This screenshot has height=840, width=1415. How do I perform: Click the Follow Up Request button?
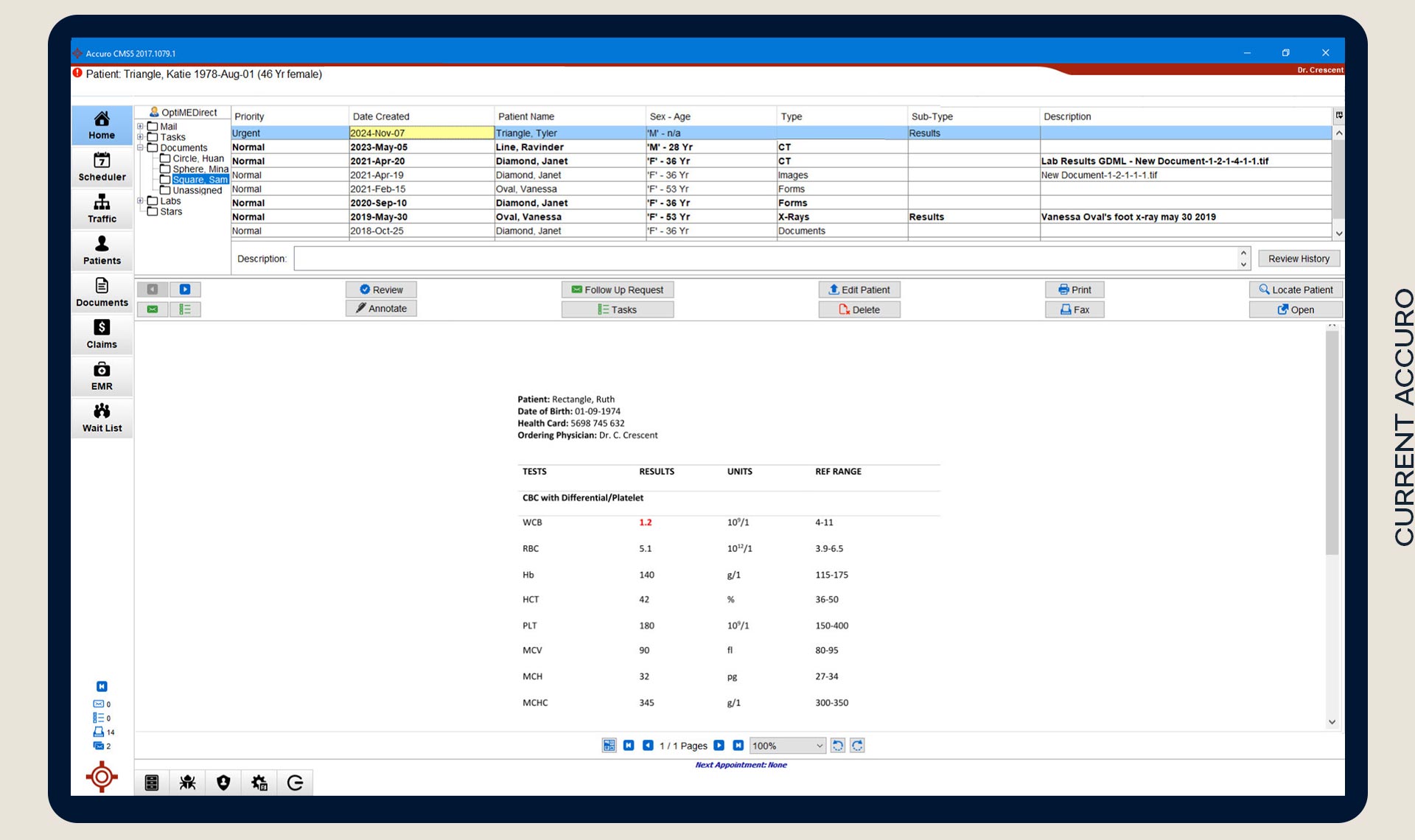[618, 290]
